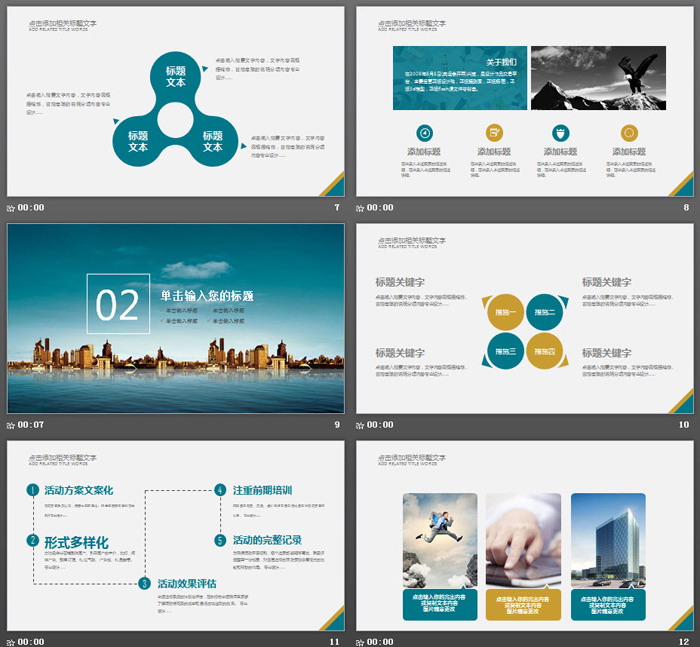Click the office building photo on slide 12
The height and width of the screenshot is (647, 700).
pyautogui.click(x=608, y=540)
